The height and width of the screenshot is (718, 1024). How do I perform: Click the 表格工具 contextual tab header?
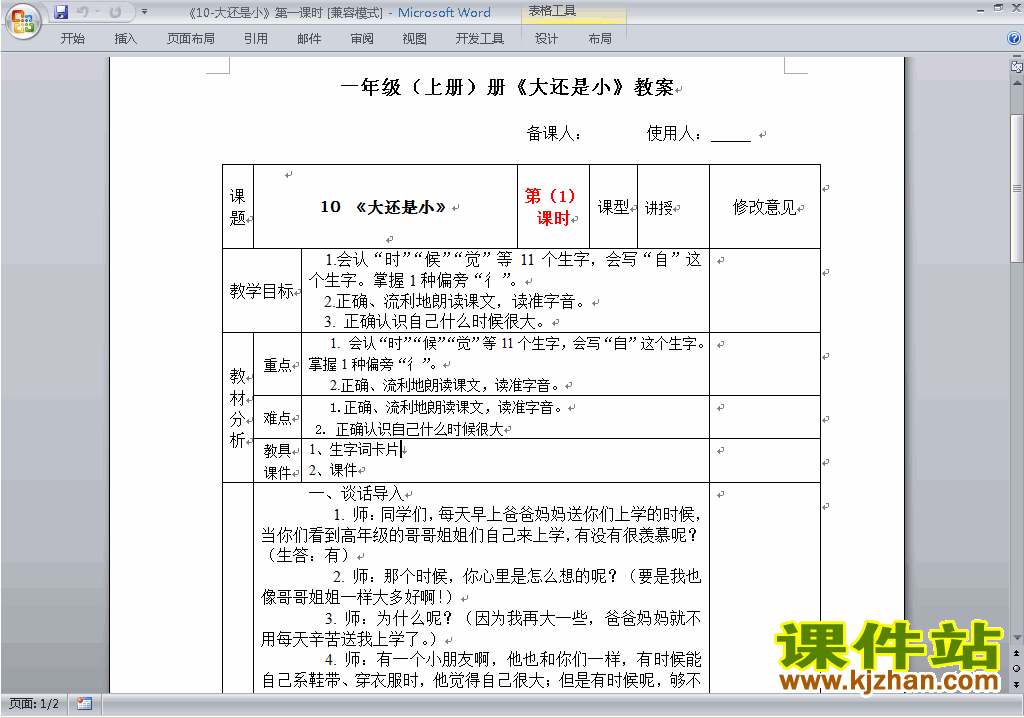tap(552, 11)
